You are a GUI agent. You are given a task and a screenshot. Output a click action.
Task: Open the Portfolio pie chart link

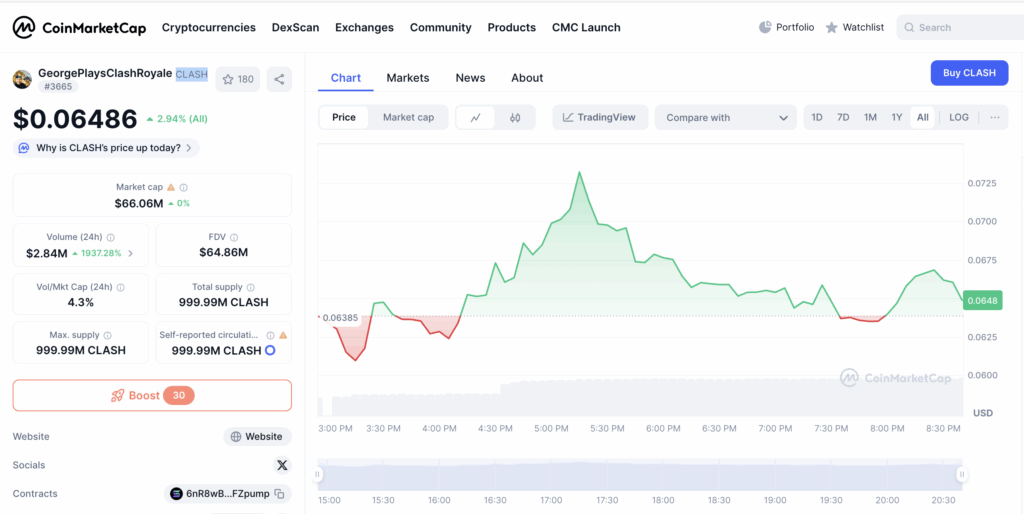point(786,27)
